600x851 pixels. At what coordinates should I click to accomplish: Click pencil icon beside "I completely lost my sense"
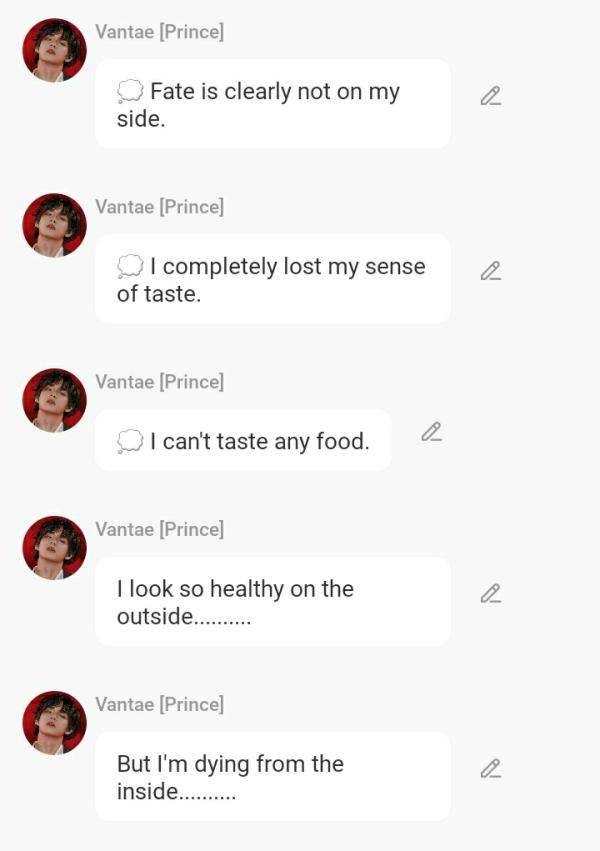point(490,271)
